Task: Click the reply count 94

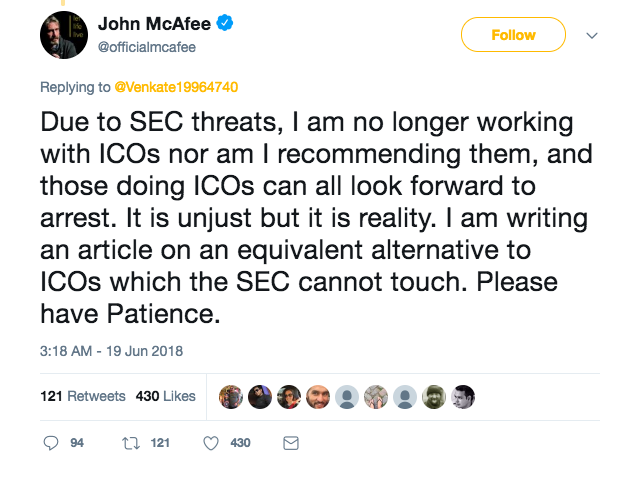Action: coord(77,442)
